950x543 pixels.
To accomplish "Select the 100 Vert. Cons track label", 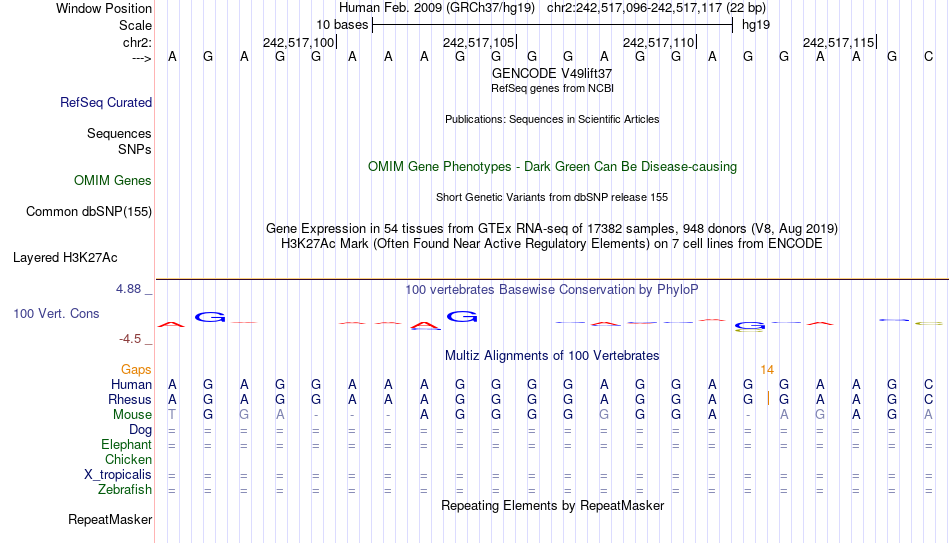I will tap(56, 313).
